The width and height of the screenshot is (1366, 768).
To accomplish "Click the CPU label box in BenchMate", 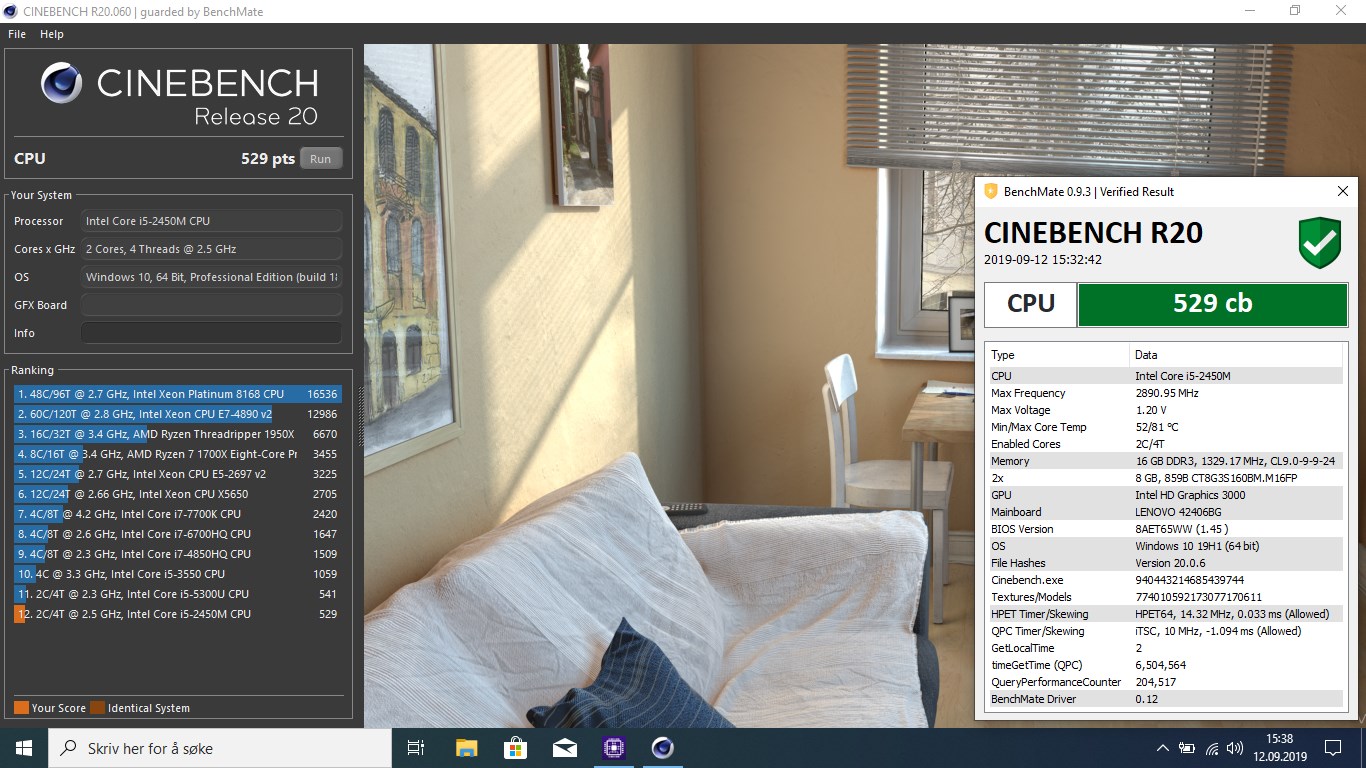I will 1031,304.
